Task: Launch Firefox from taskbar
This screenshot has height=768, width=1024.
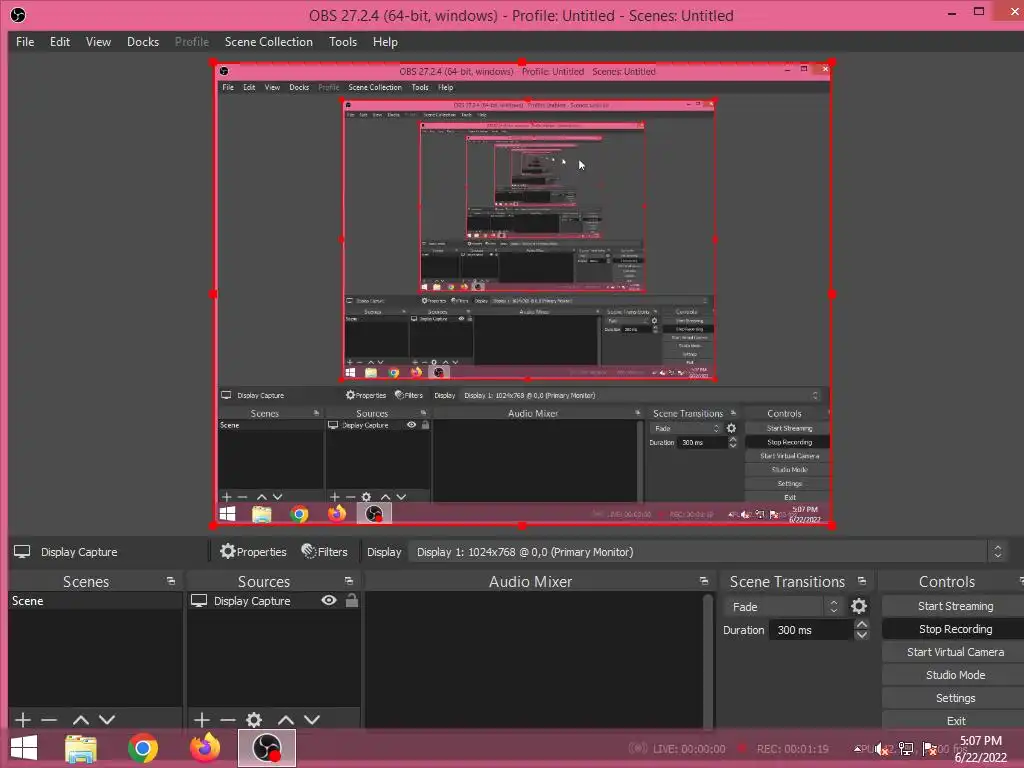Action: coord(204,748)
